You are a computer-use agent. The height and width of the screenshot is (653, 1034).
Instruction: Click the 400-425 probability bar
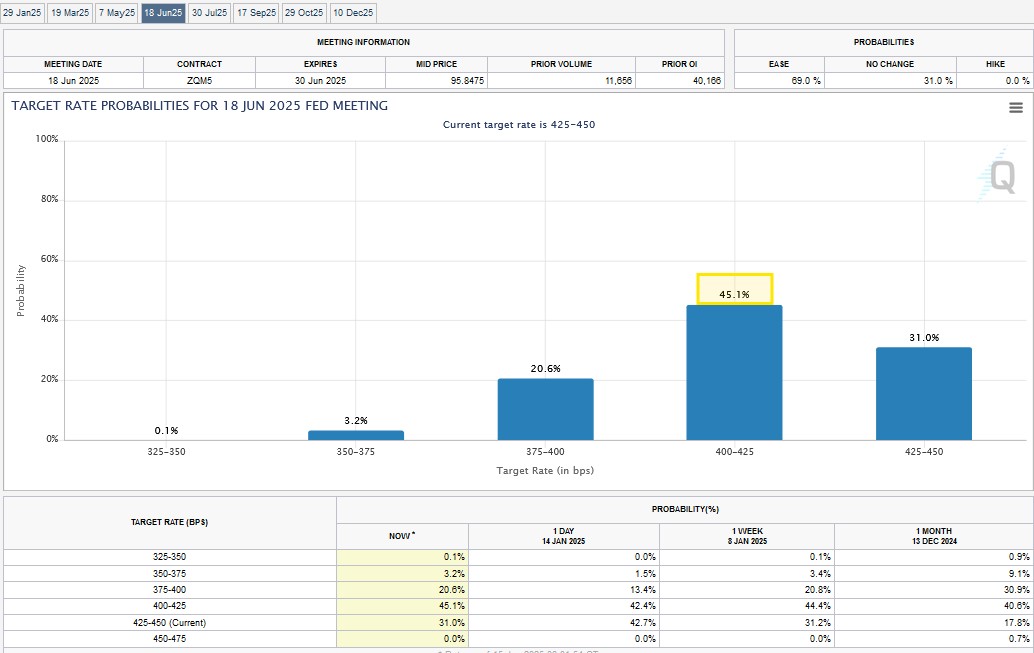coord(734,372)
